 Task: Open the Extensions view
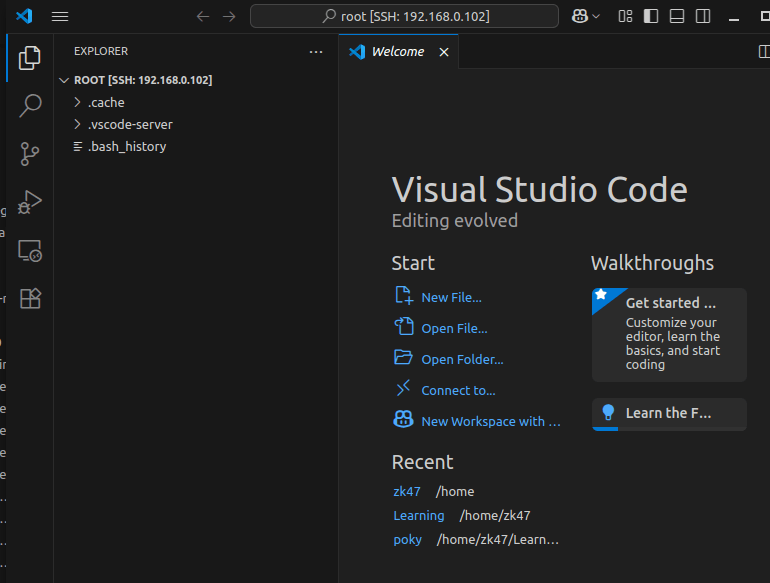pyautogui.click(x=30, y=298)
